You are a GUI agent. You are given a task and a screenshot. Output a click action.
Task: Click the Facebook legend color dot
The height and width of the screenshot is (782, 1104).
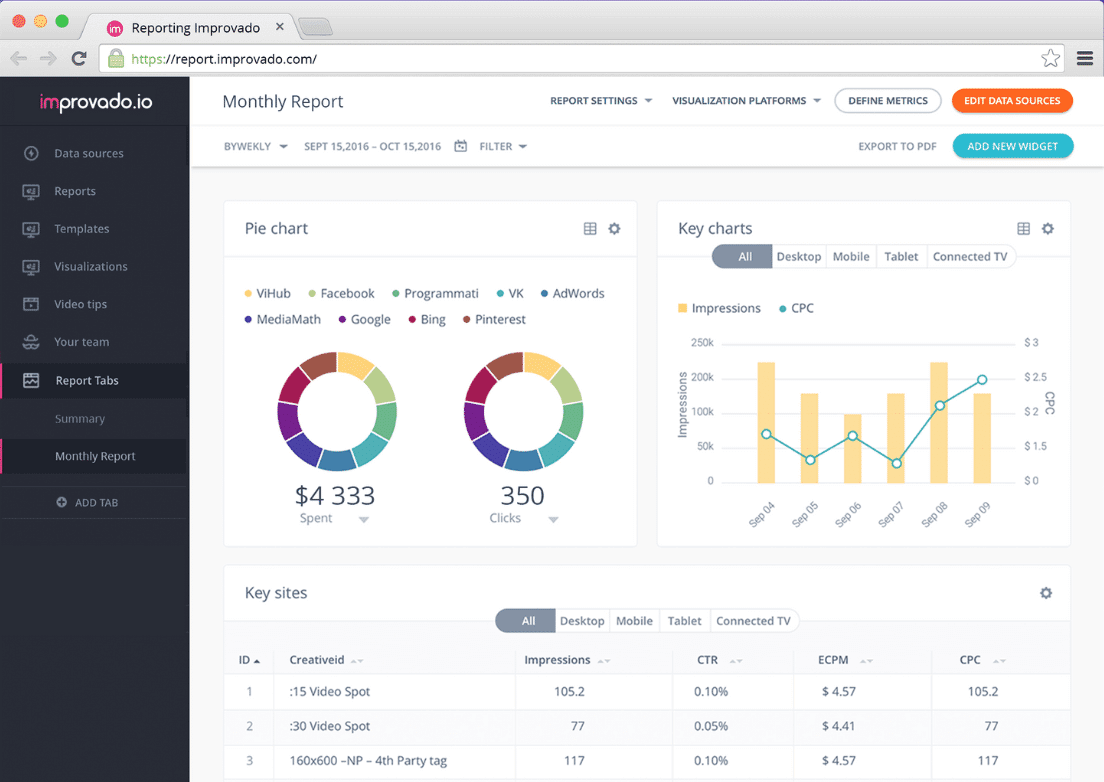click(x=312, y=294)
